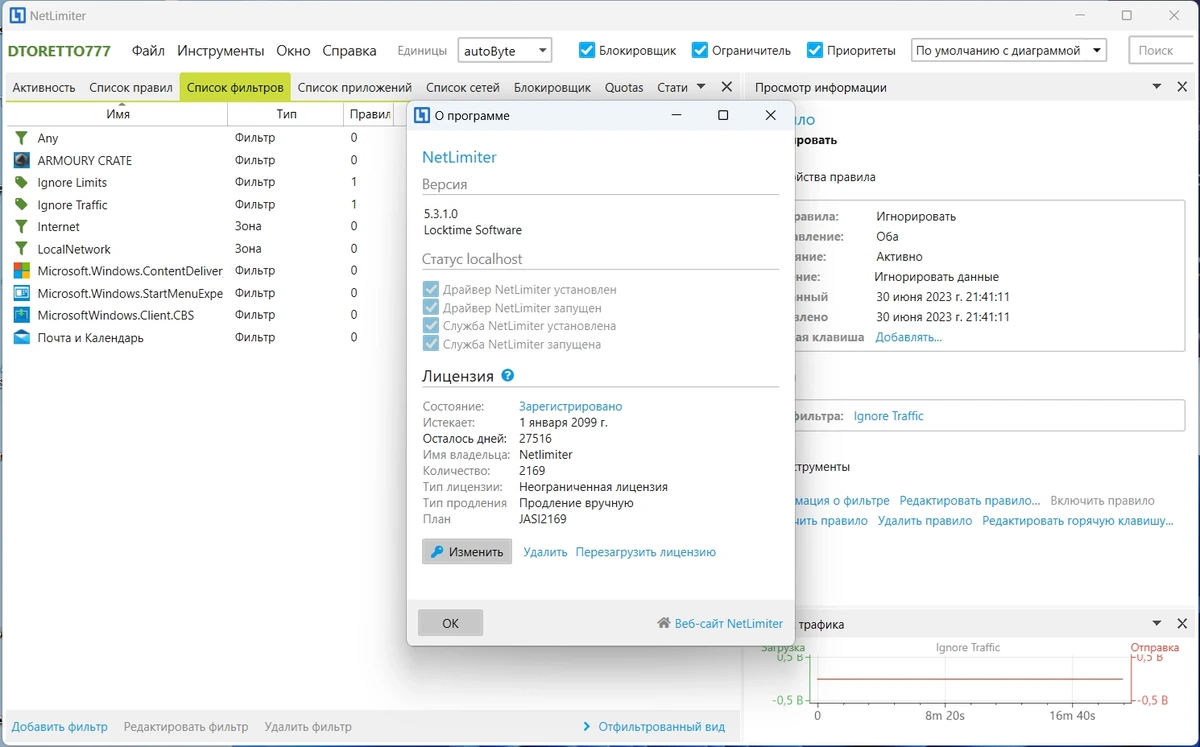
Task: Open the Окно menu
Action: [293, 50]
